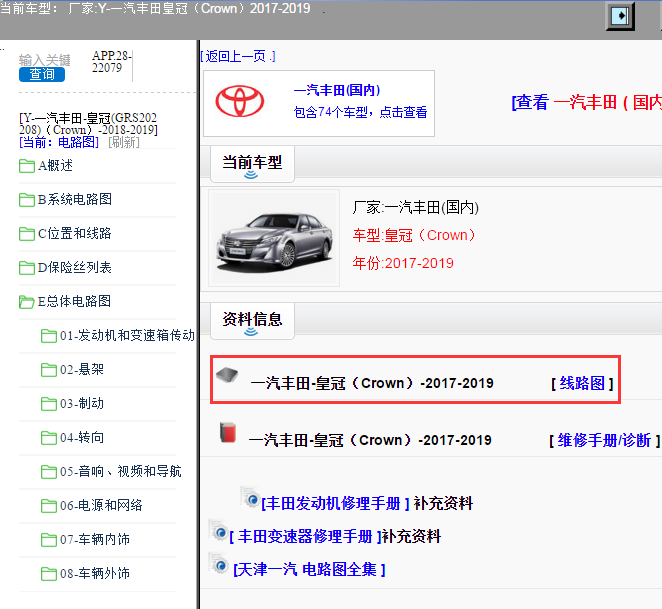Click the folder icon beside 08-车辆外饰

pyautogui.click(x=49, y=574)
